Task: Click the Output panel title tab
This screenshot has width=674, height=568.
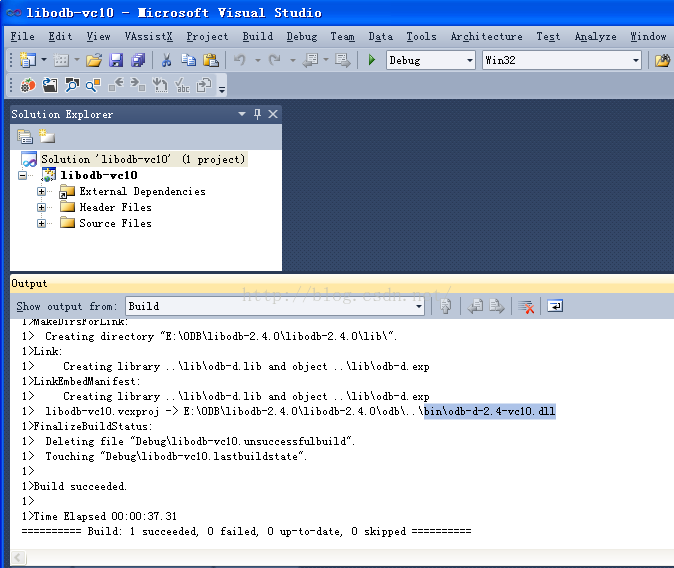Action: (29, 283)
